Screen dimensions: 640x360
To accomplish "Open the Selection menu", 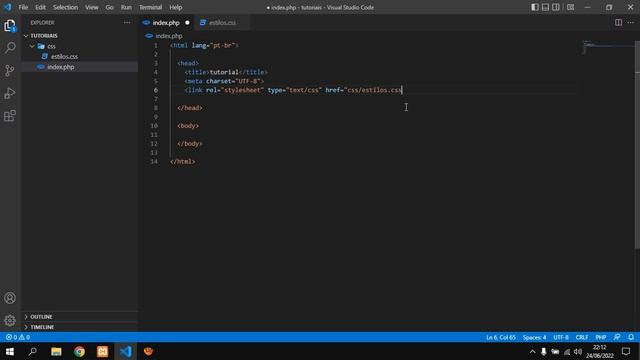I will pos(65,7).
